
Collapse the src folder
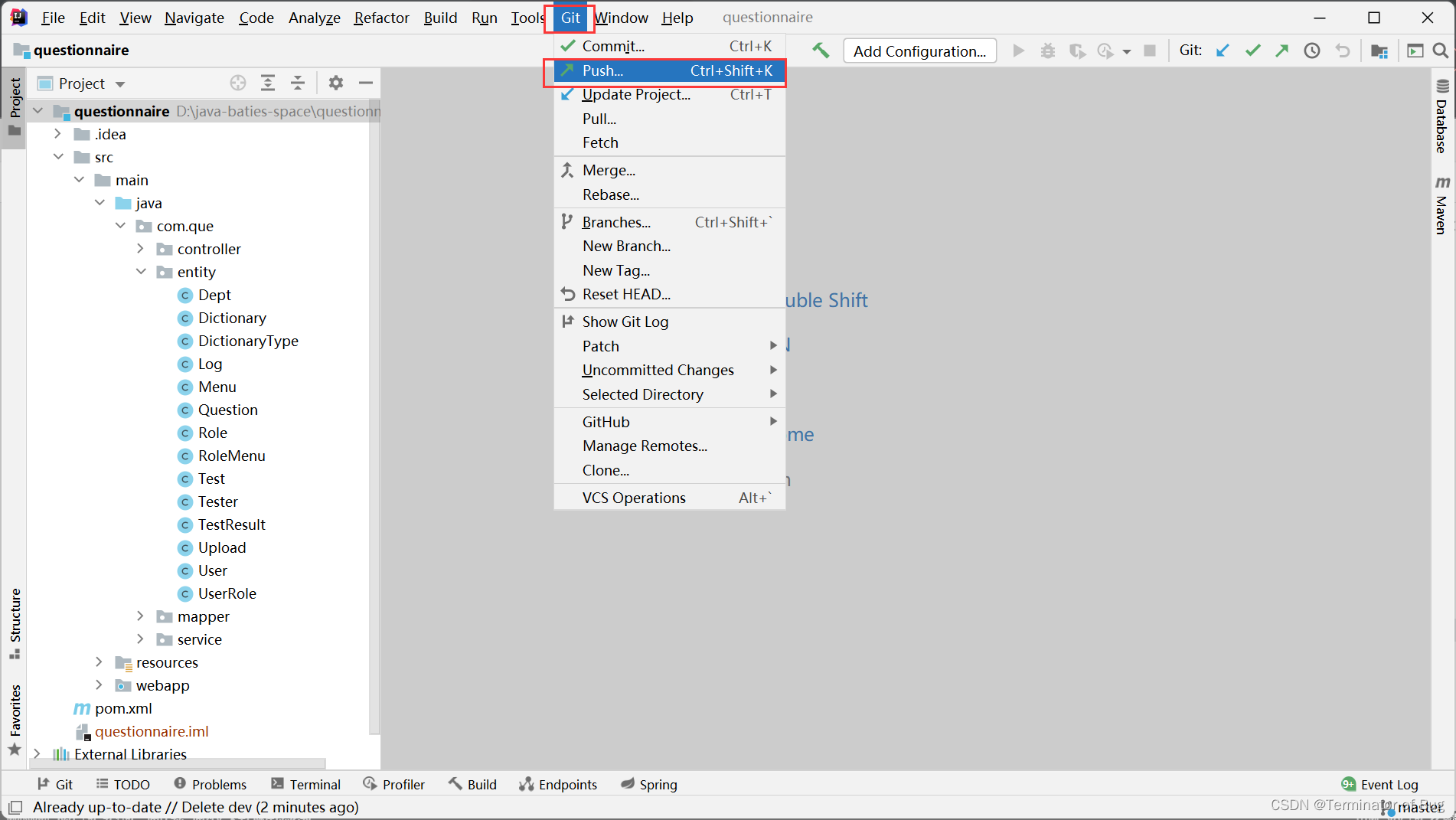(x=58, y=157)
